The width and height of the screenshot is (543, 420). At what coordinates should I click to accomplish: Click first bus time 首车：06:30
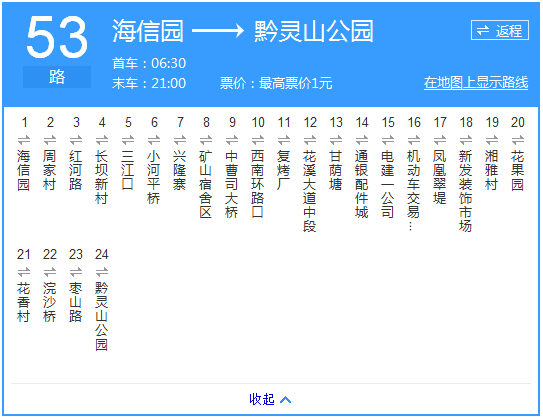(149, 63)
